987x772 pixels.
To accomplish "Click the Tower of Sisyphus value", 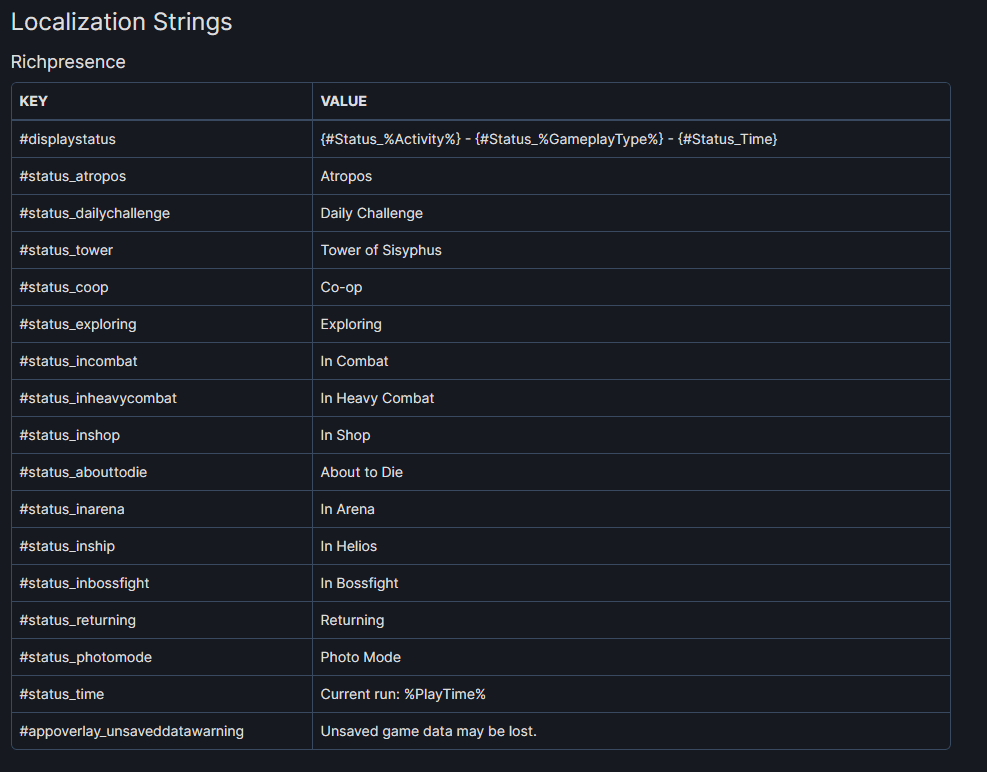I will (x=380, y=250).
